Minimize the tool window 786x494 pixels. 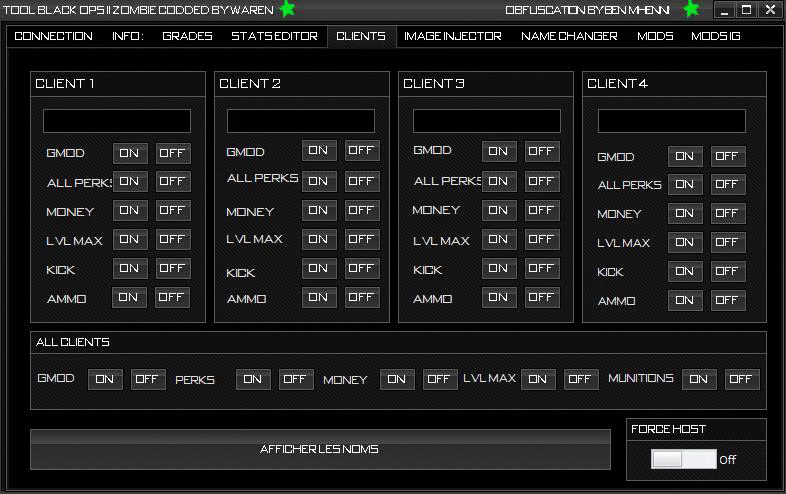coord(724,10)
